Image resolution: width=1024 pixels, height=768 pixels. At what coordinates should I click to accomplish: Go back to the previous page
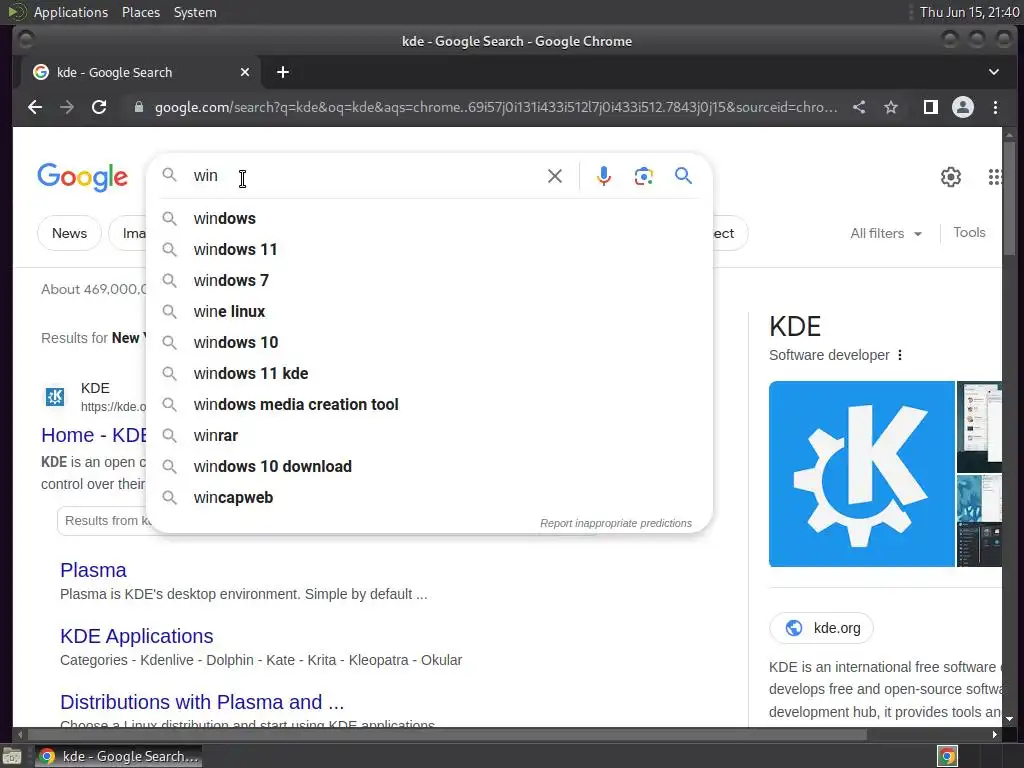tap(35, 107)
